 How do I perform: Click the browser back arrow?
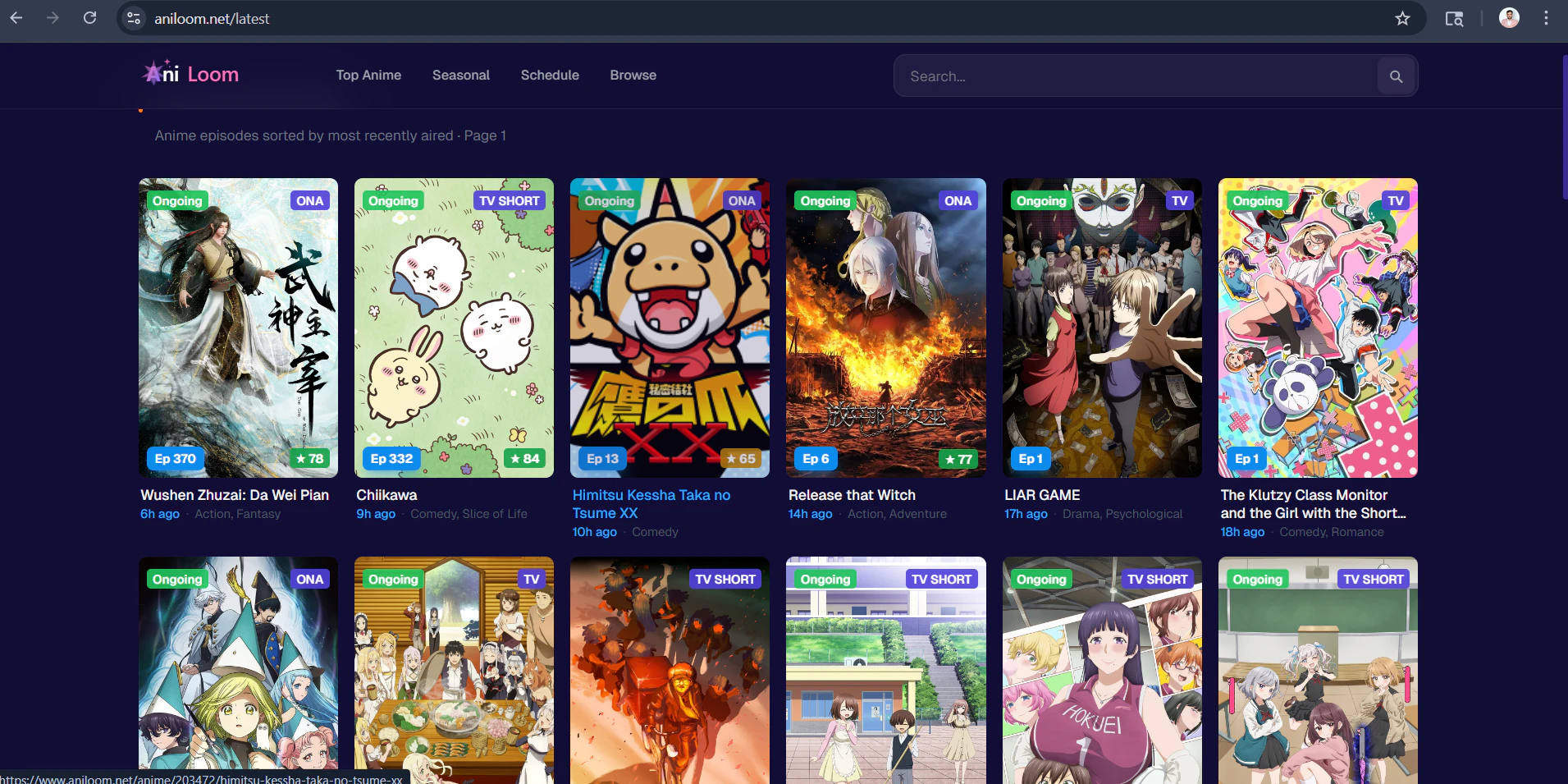point(16,18)
